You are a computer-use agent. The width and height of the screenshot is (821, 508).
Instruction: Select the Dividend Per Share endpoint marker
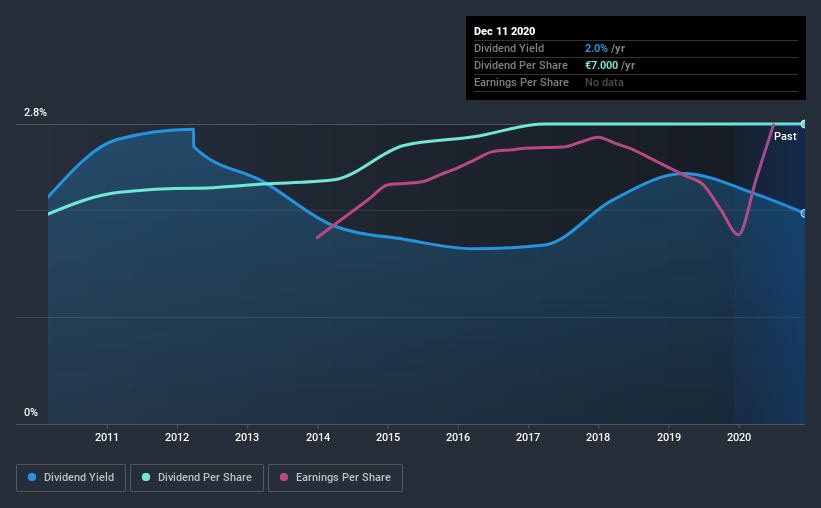(x=804, y=124)
